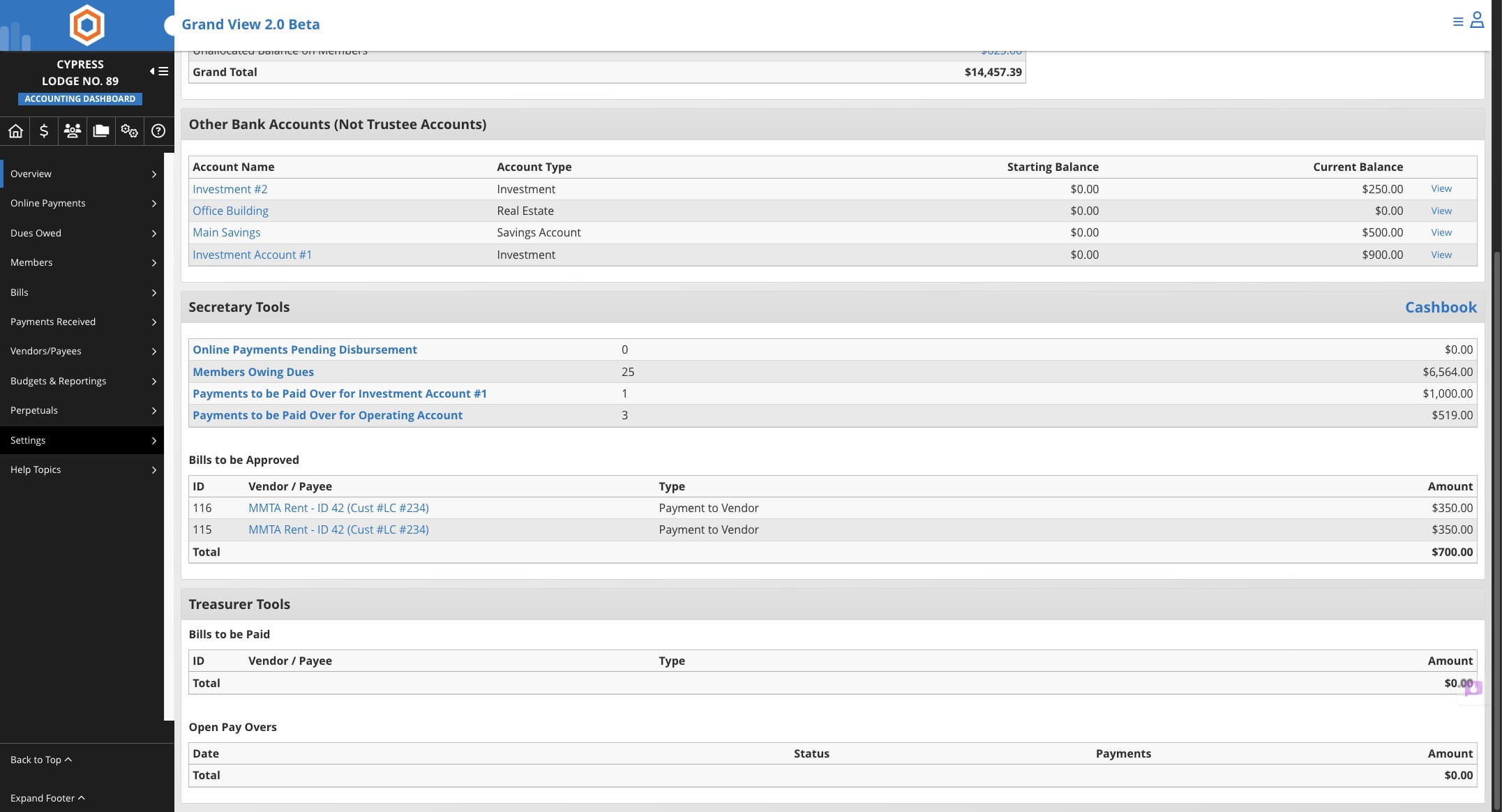Screen dimensions: 1502x812
Task: Click the Grand Total amount $14,457.39
Action: (x=993, y=72)
